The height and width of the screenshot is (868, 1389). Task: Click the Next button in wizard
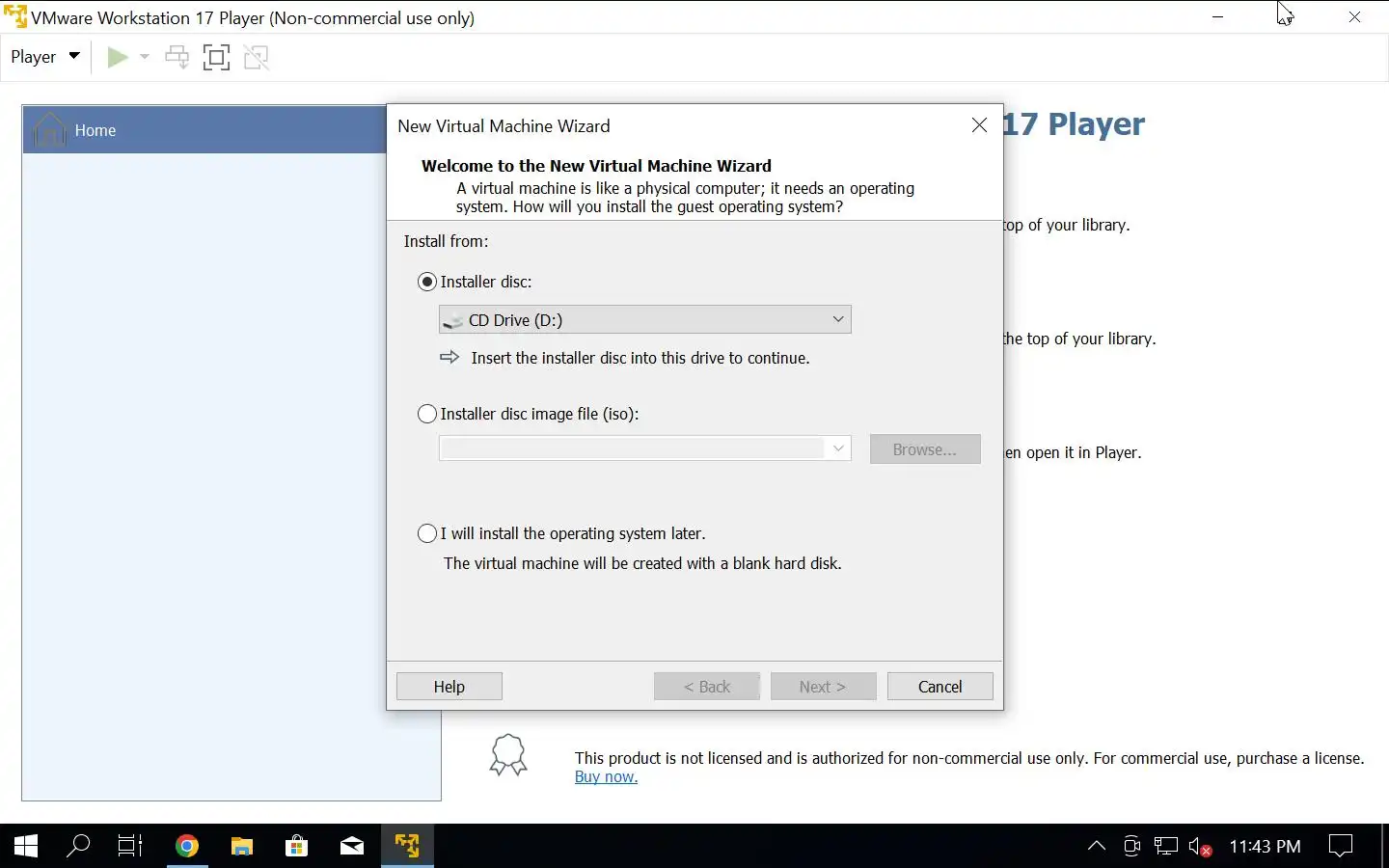pyautogui.click(x=823, y=687)
